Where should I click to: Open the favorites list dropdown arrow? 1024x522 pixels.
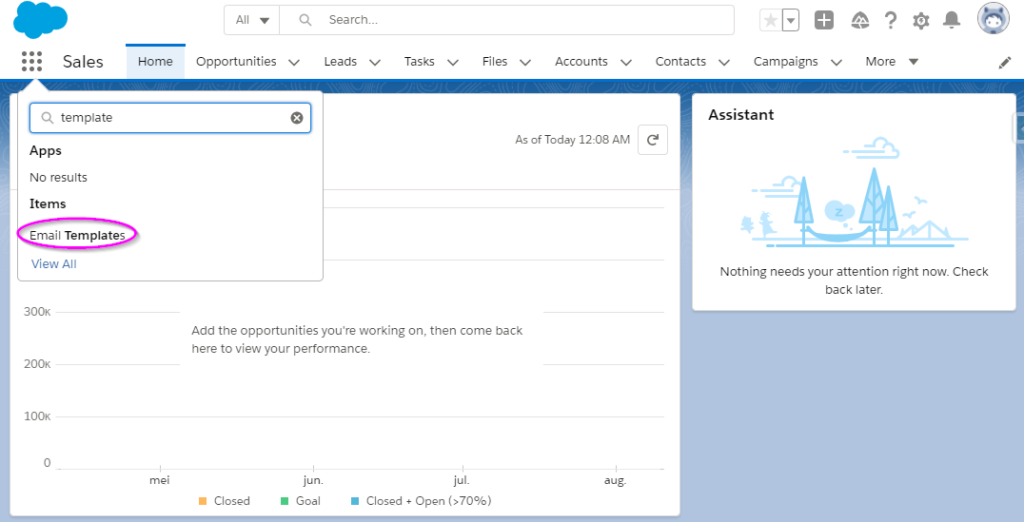791,20
